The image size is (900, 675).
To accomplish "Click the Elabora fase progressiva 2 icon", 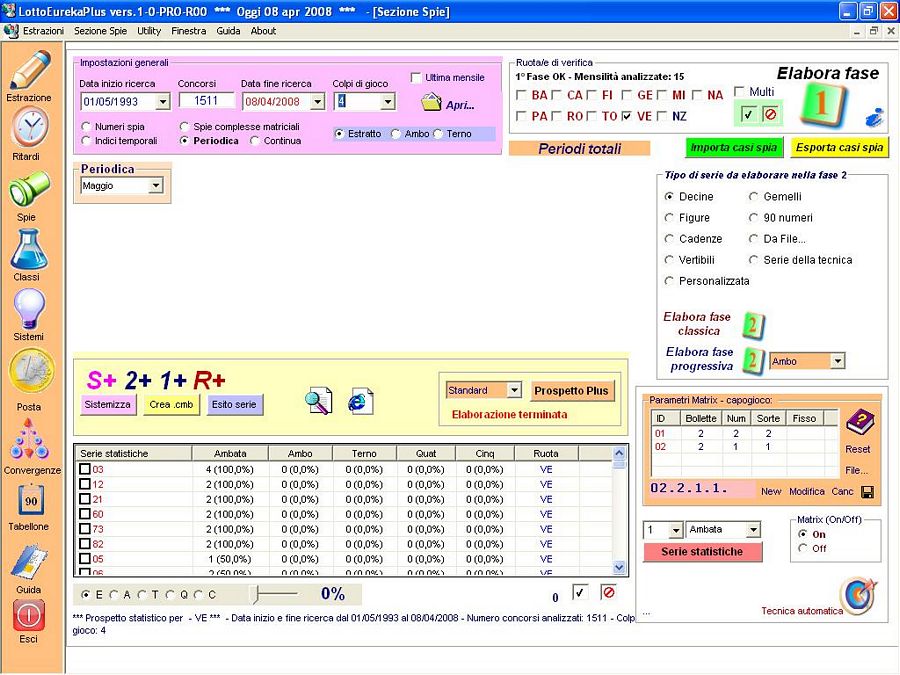I will pos(752,361).
